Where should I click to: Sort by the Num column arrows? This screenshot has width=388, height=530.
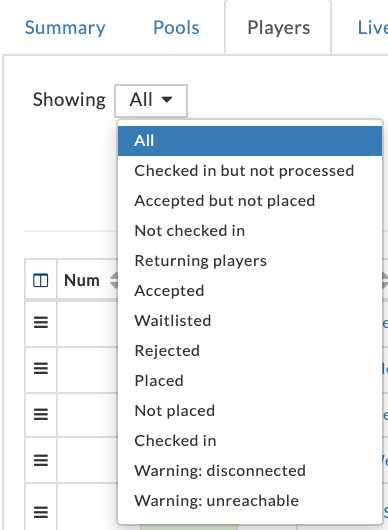pos(114,281)
